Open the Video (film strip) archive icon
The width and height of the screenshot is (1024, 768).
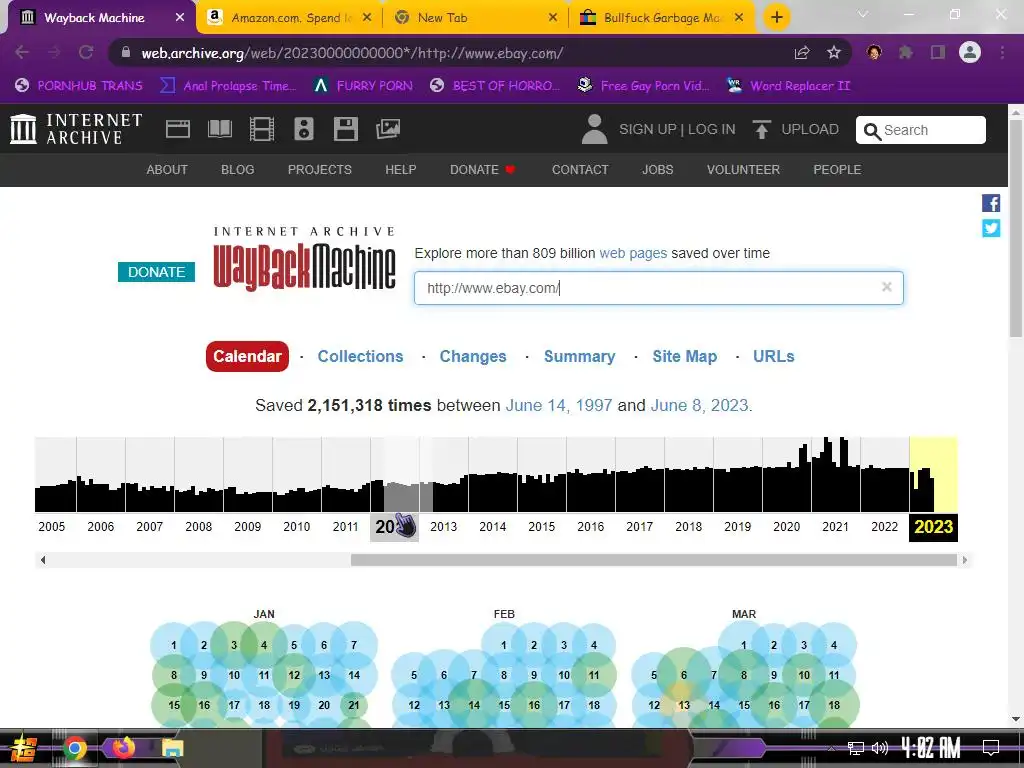click(262, 129)
